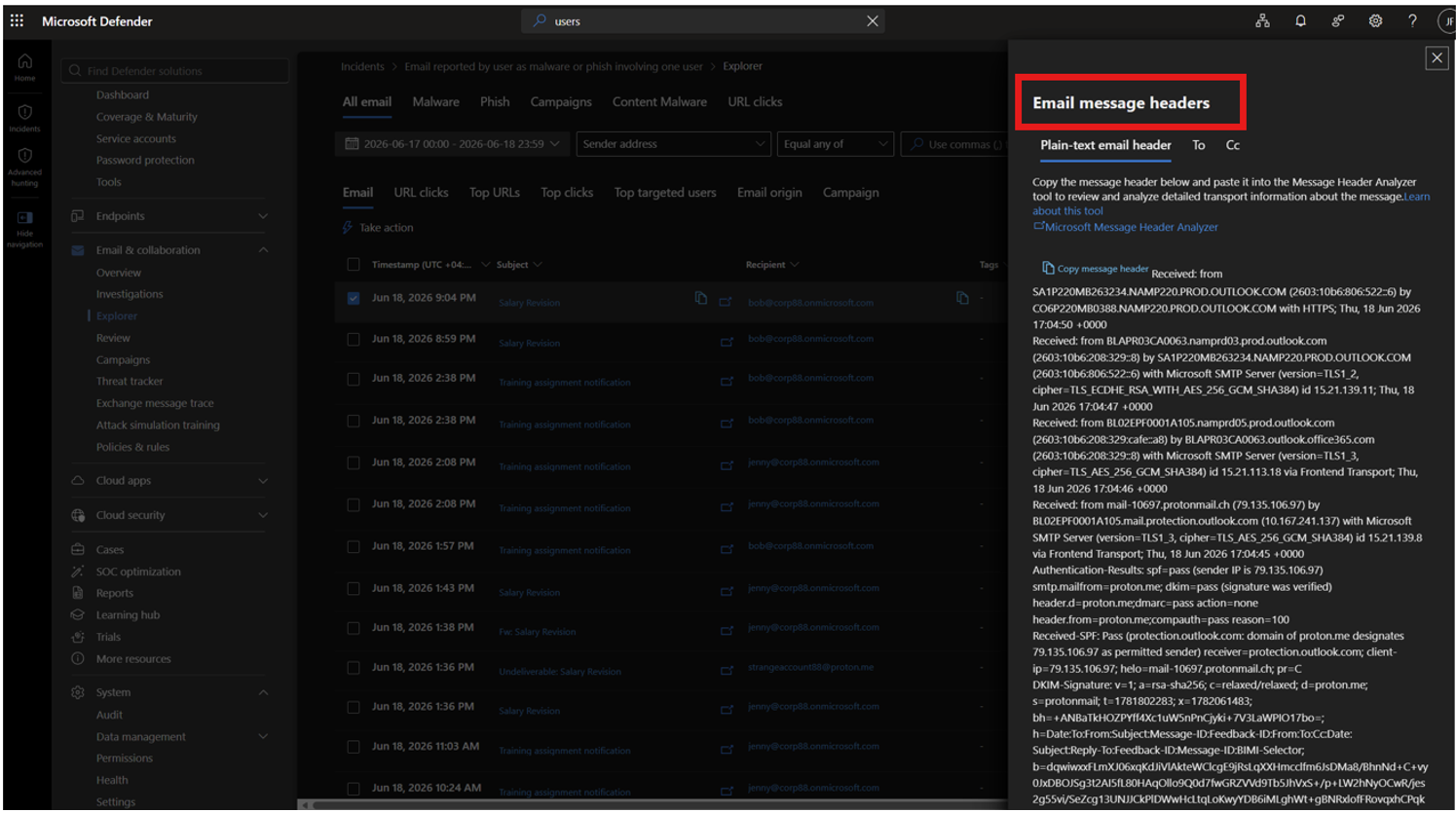Open the settings gear in top bar
1456x813 pixels.
pyautogui.click(x=1375, y=20)
